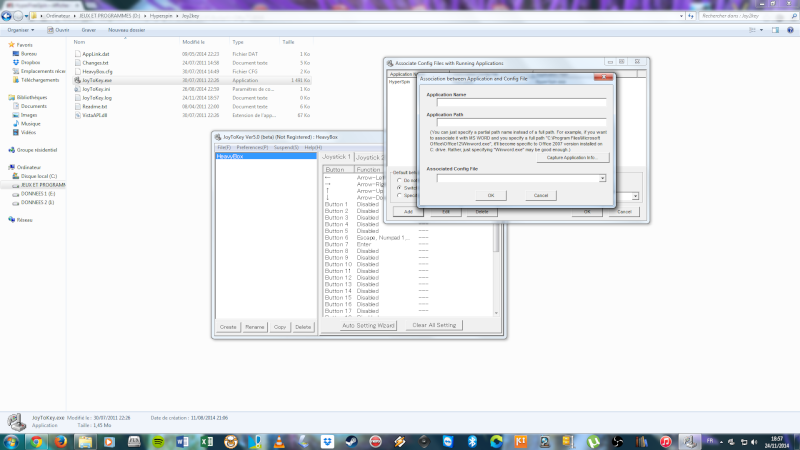Sort files by the Nom column header
Viewport: 800px width, 450px height.
[79, 42]
